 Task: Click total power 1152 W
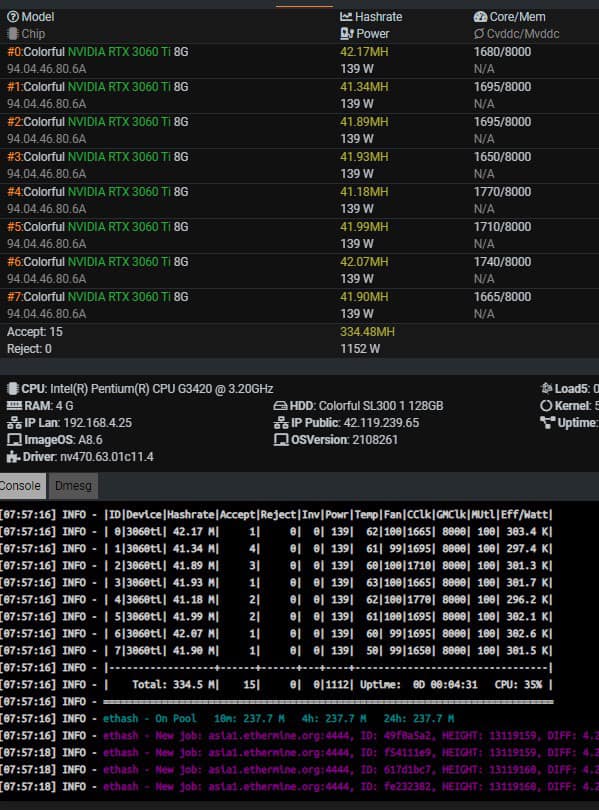pyautogui.click(x=360, y=349)
